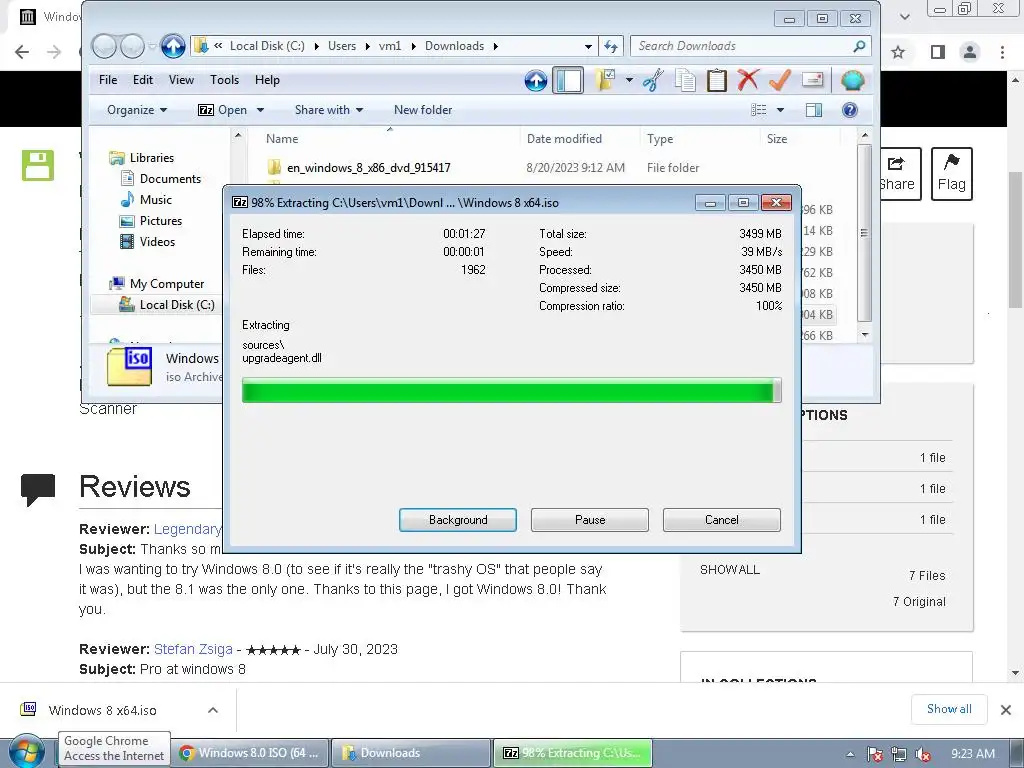Screen dimensions: 1024x768
Task: Click the refresh button beside address bar
Action: click(x=611, y=46)
